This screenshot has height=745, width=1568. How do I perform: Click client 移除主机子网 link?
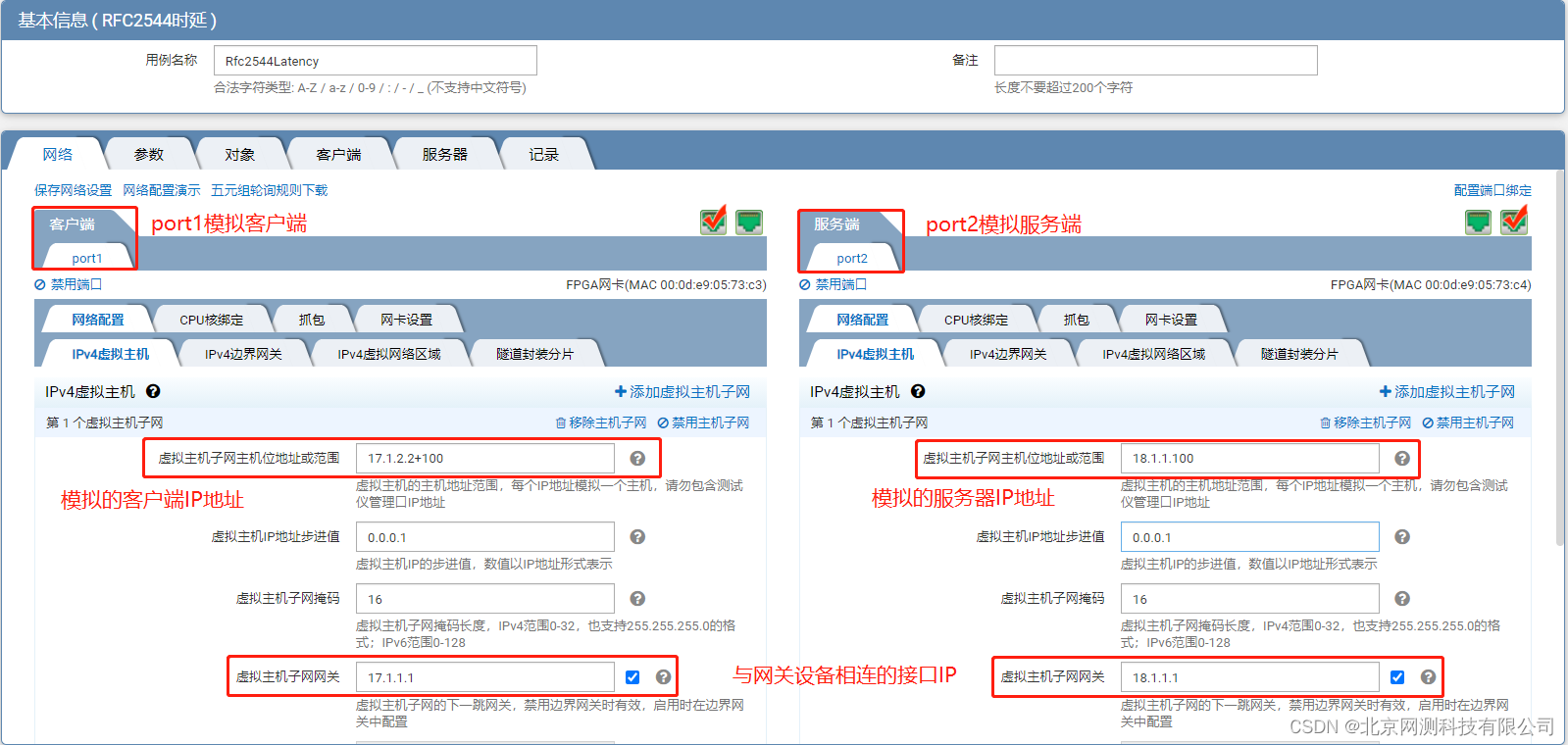(601, 422)
